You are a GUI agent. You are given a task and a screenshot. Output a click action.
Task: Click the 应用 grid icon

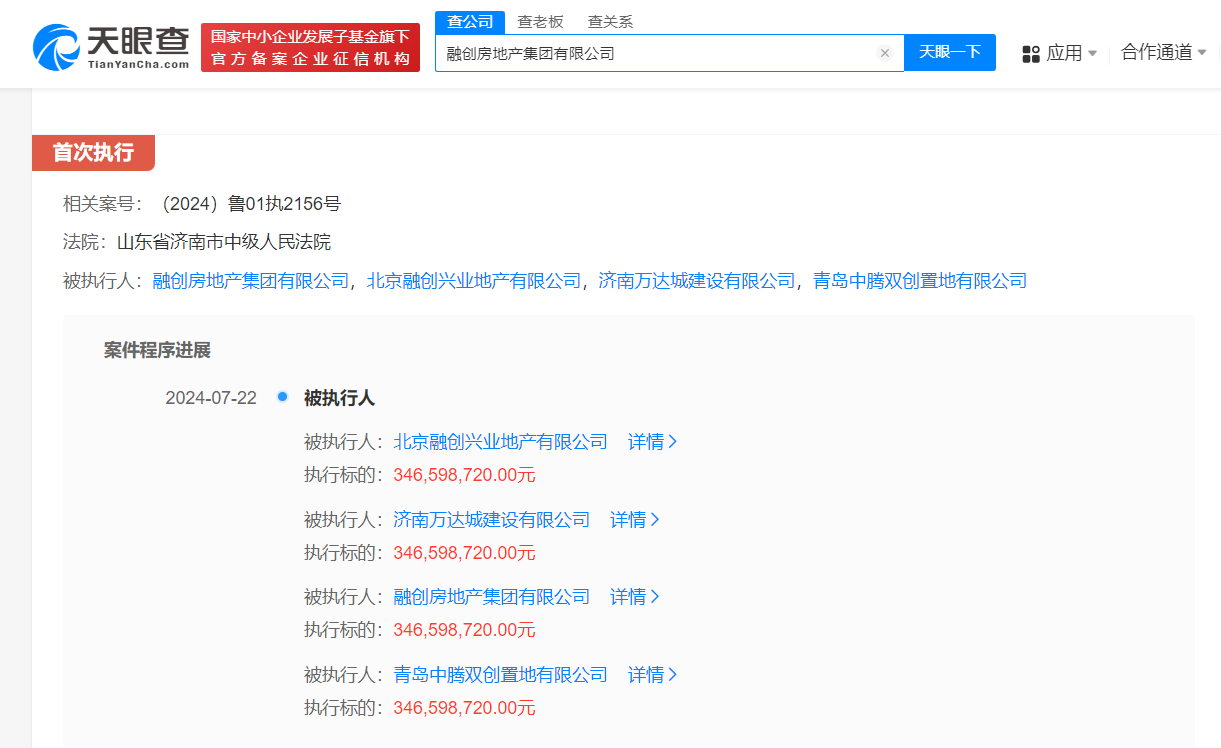click(1030, 54)
